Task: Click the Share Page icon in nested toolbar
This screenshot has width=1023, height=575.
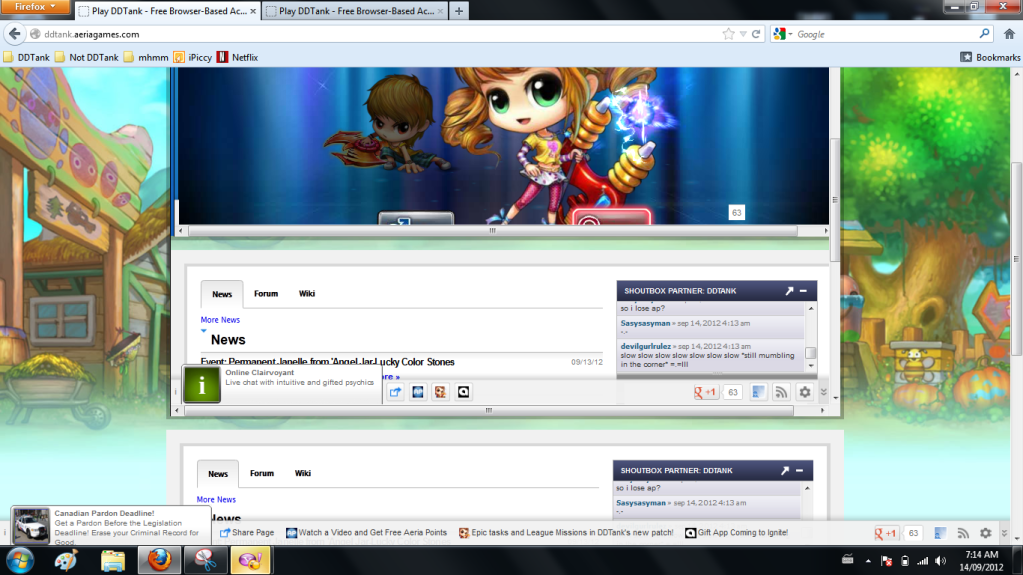Action: pyautogui.click(x=395, y=392)
